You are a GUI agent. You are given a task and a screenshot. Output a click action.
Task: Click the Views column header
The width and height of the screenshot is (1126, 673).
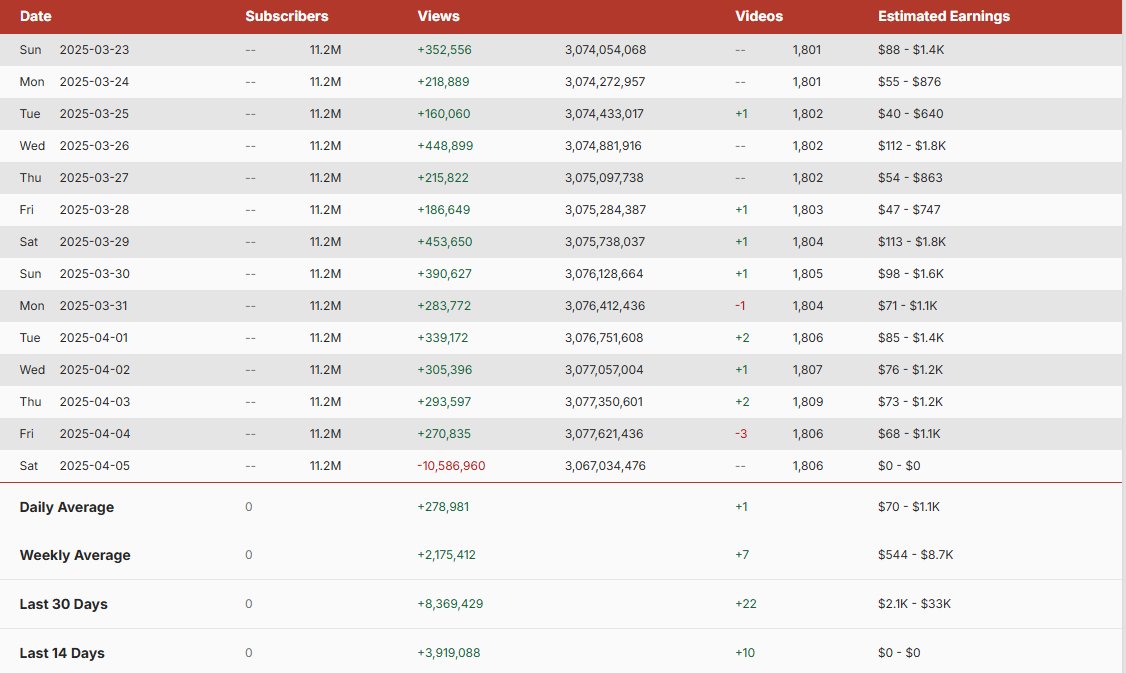[438, 16]
